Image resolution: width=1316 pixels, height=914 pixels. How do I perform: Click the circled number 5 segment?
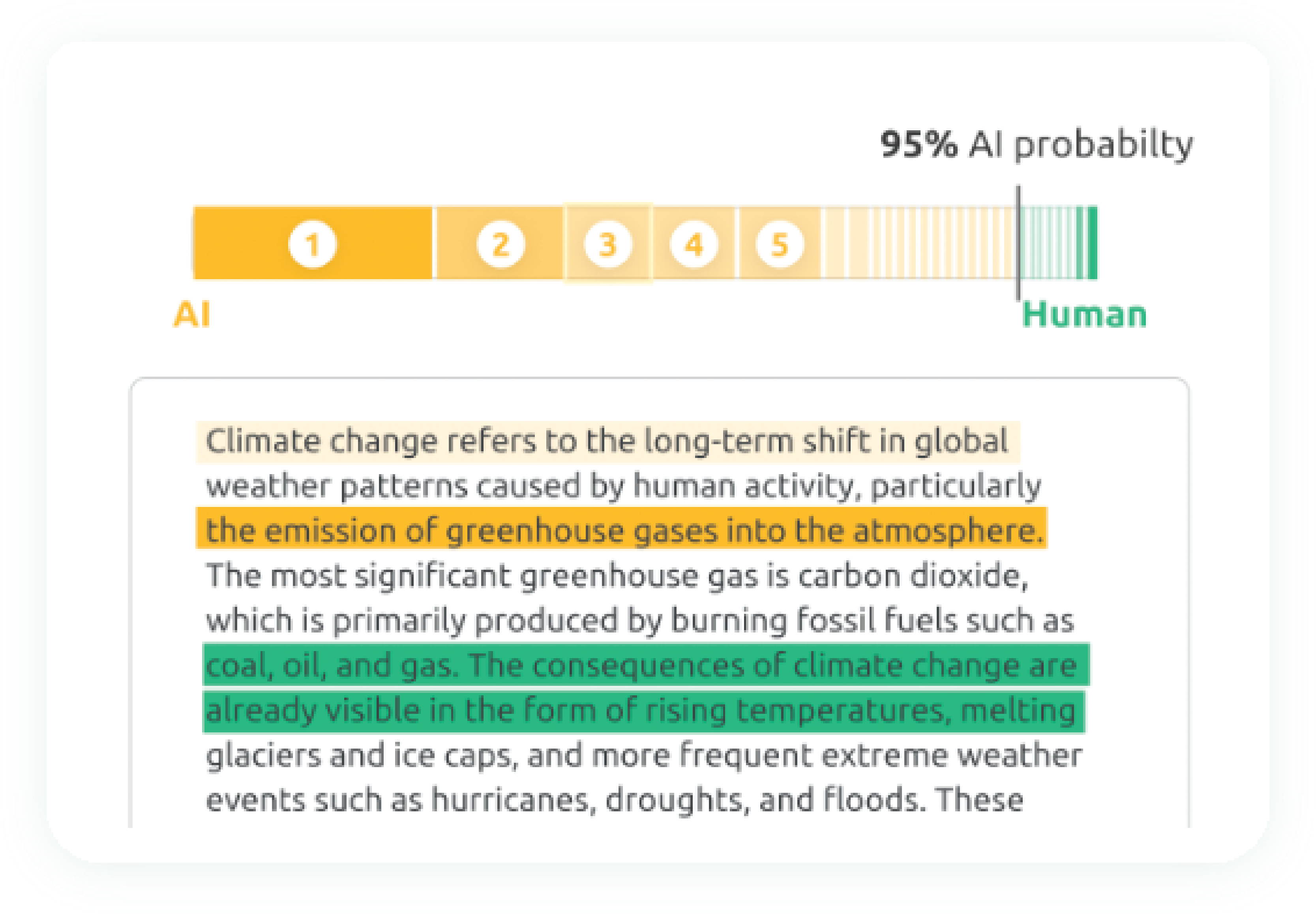779,244
